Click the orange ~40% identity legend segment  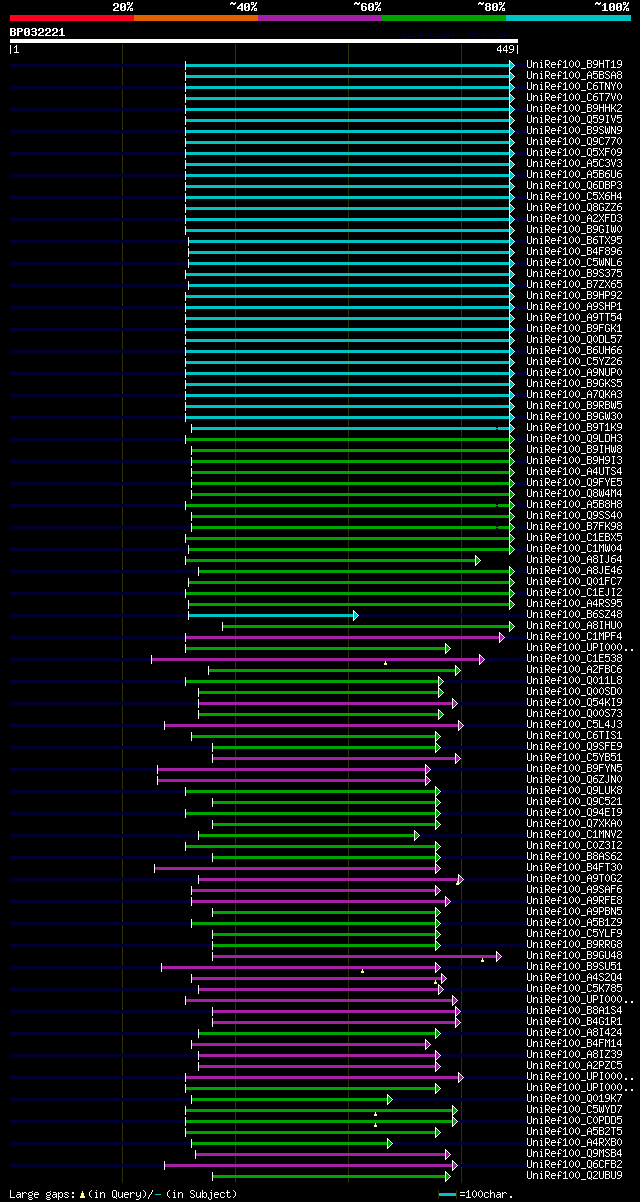pos(196,18)
